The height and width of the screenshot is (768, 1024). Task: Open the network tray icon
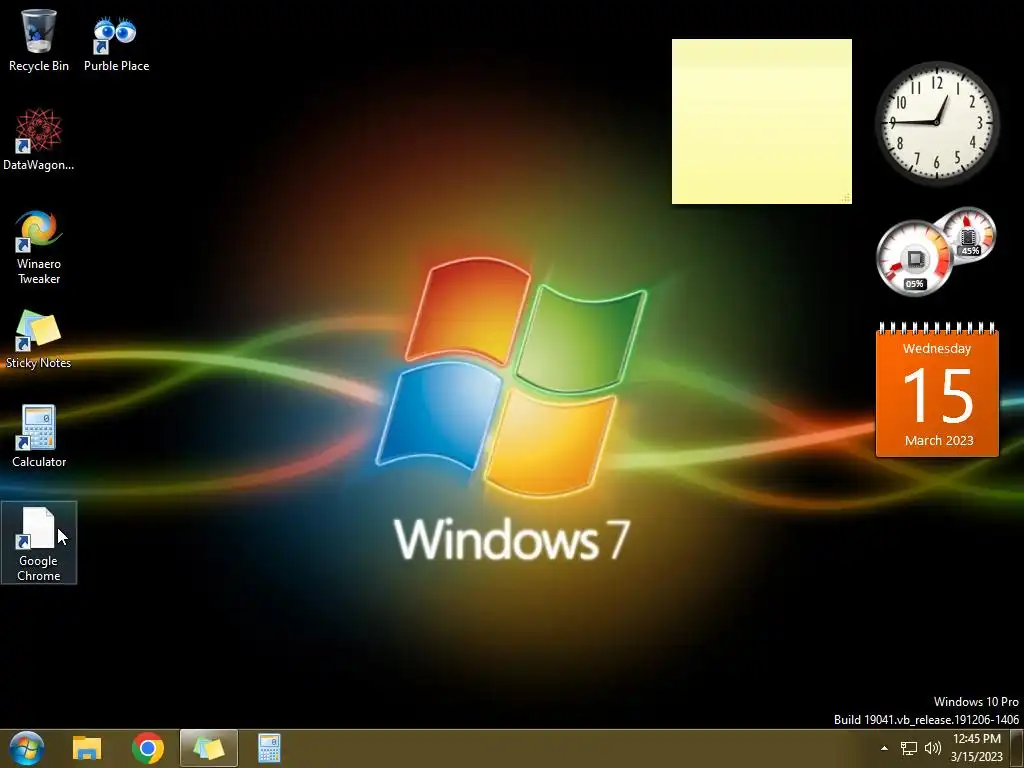pos(908,748)
